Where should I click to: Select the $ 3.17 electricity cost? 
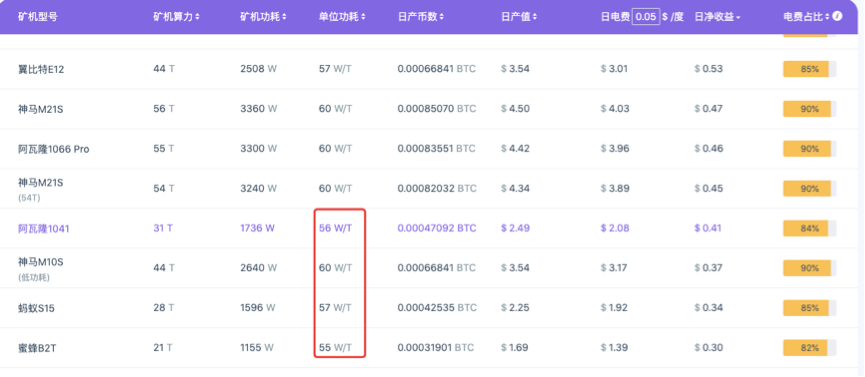(614, 268)
